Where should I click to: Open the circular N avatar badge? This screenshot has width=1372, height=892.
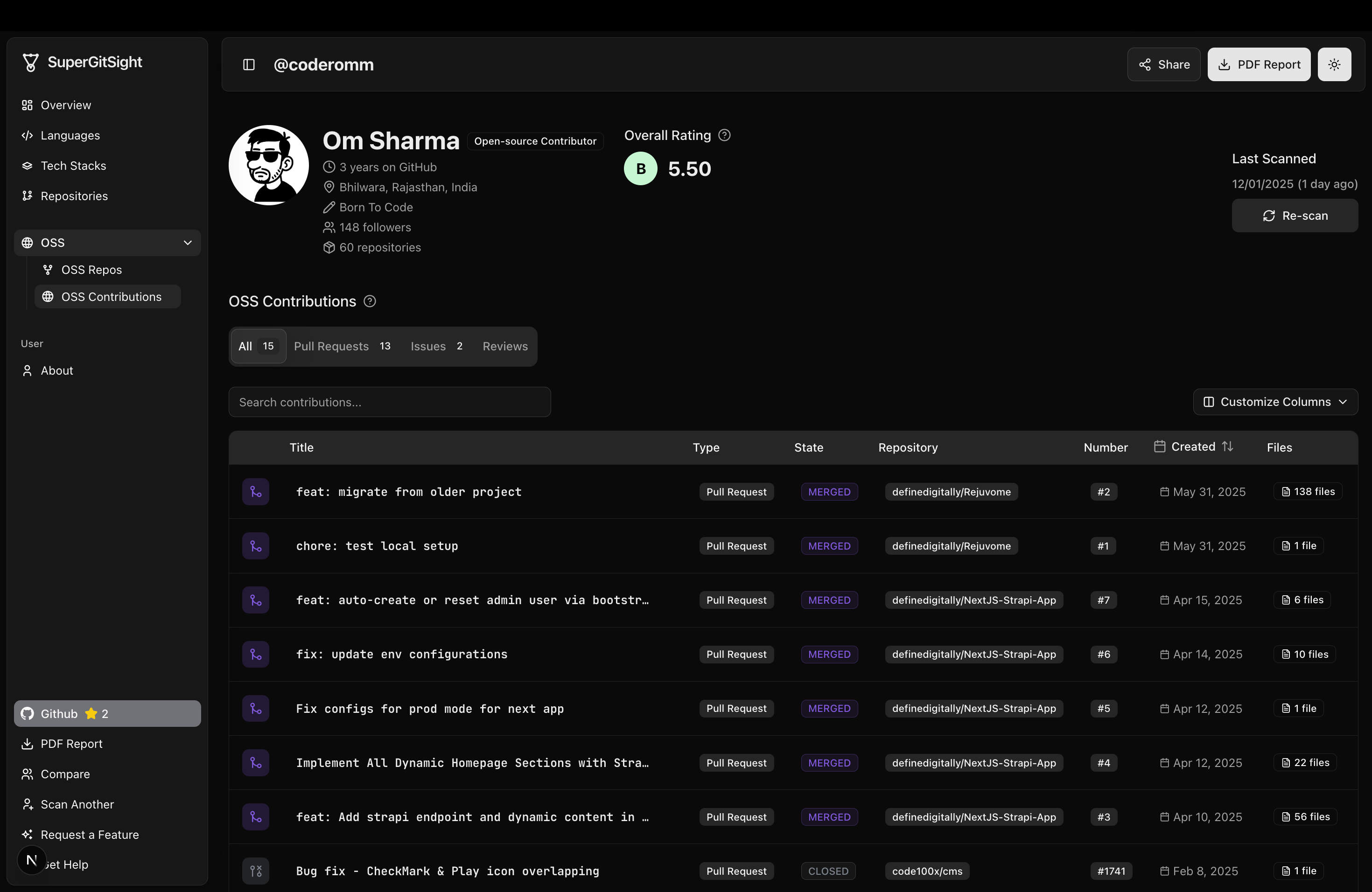click(32, 860)
